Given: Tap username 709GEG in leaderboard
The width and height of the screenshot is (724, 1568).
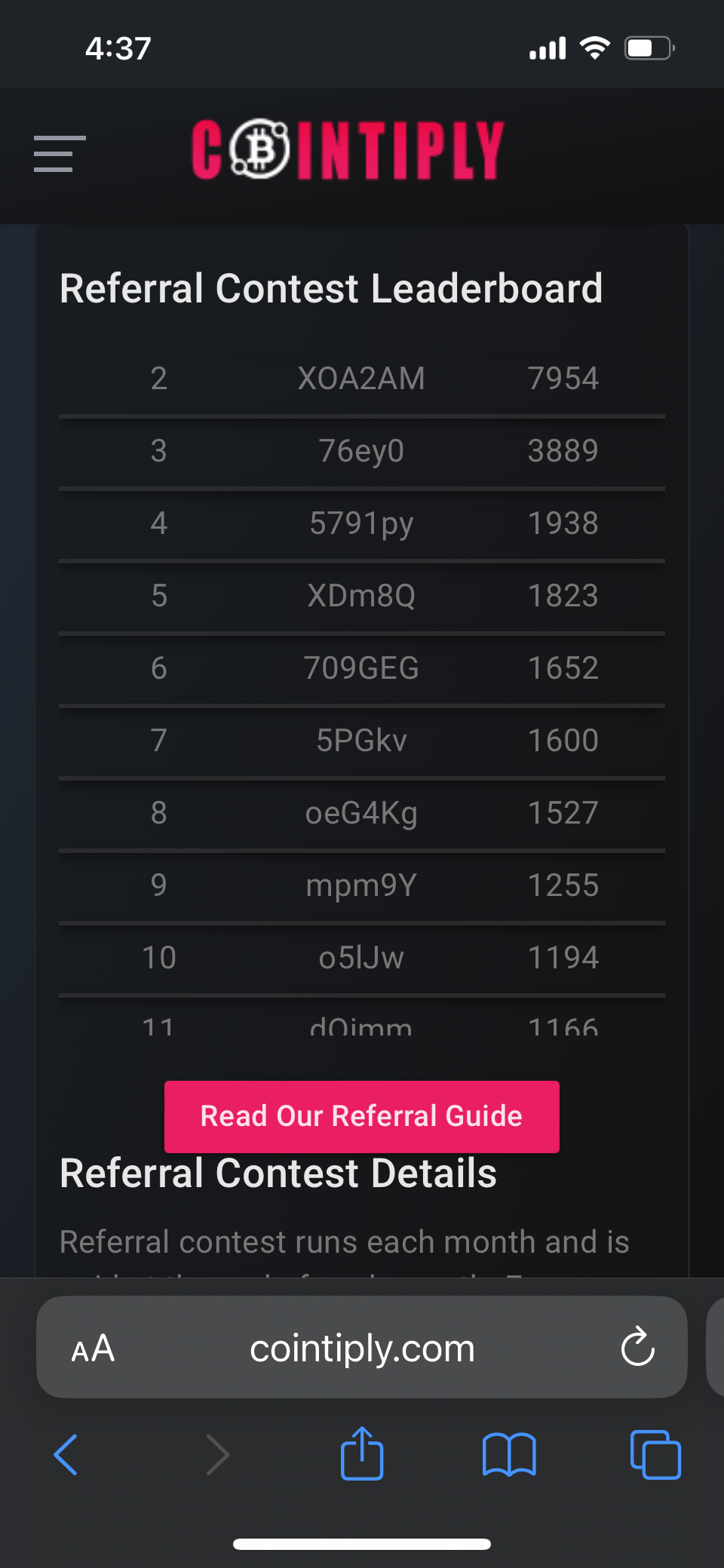Looking at the screenshot, I should click(x=361, y=668).
